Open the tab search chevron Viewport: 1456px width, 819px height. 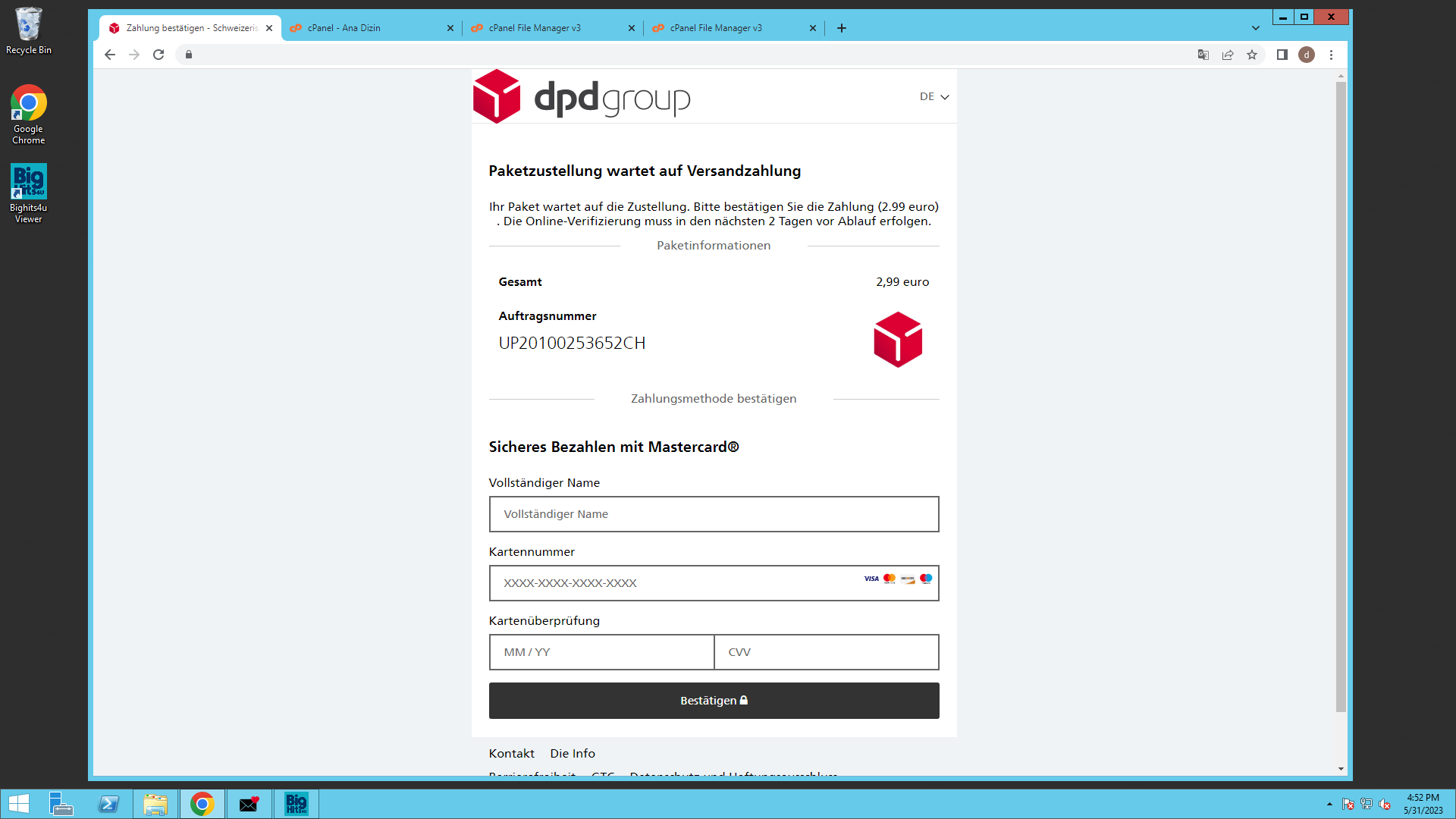(1256, 28)
